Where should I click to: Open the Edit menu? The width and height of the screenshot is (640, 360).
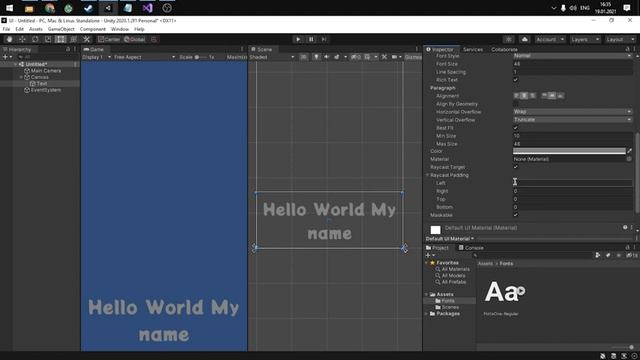coord(20,29)
